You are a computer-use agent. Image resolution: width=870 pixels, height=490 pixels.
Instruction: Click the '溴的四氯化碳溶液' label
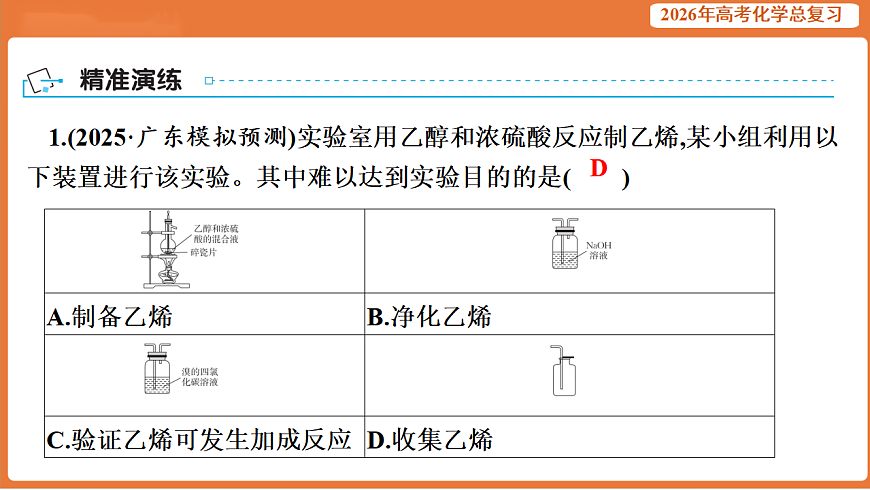[x=200, y=377]
